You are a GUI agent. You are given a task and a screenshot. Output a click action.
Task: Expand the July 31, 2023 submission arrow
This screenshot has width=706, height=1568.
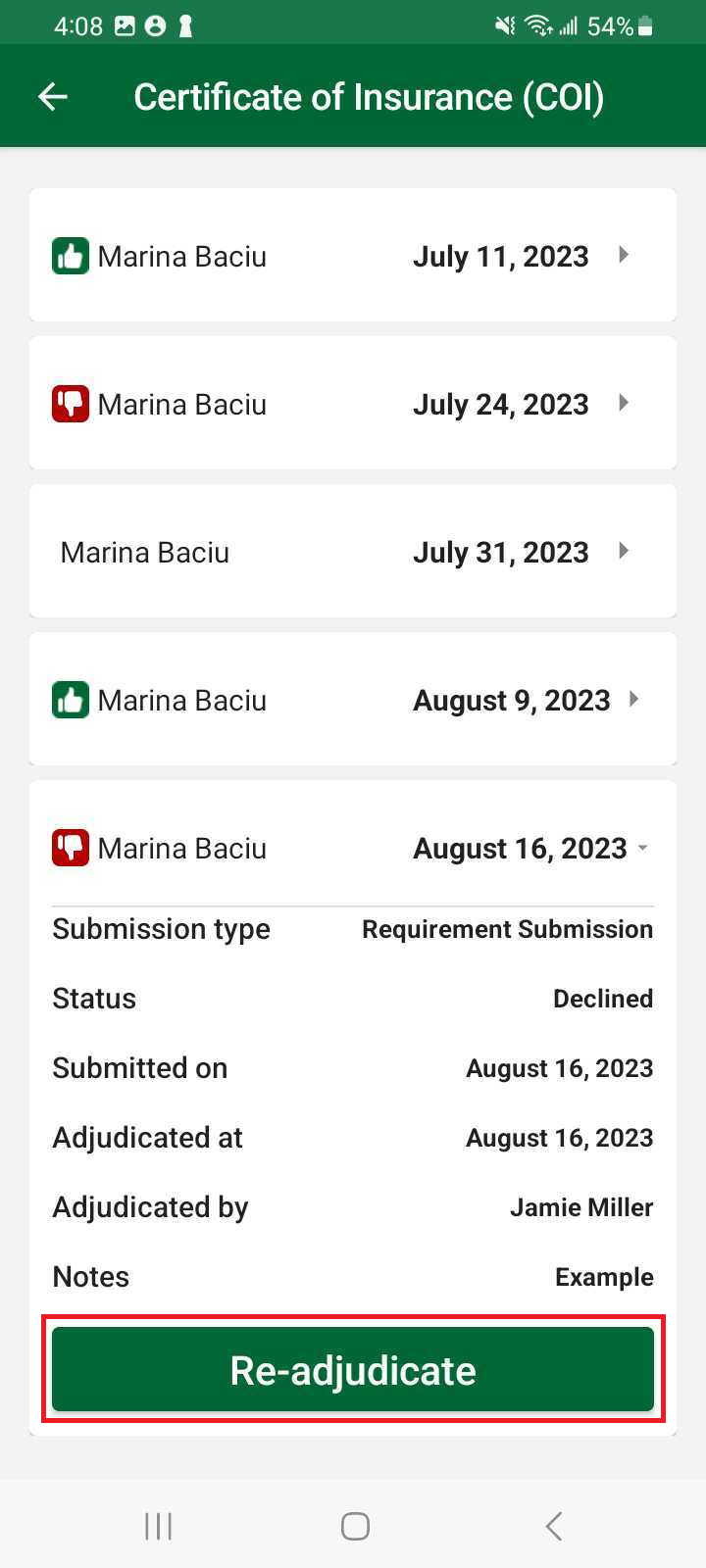coord(624,551)
